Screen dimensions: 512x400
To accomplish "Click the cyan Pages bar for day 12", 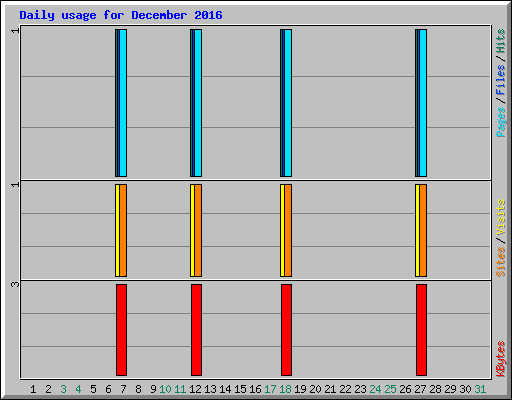I will tap(198, 103).
